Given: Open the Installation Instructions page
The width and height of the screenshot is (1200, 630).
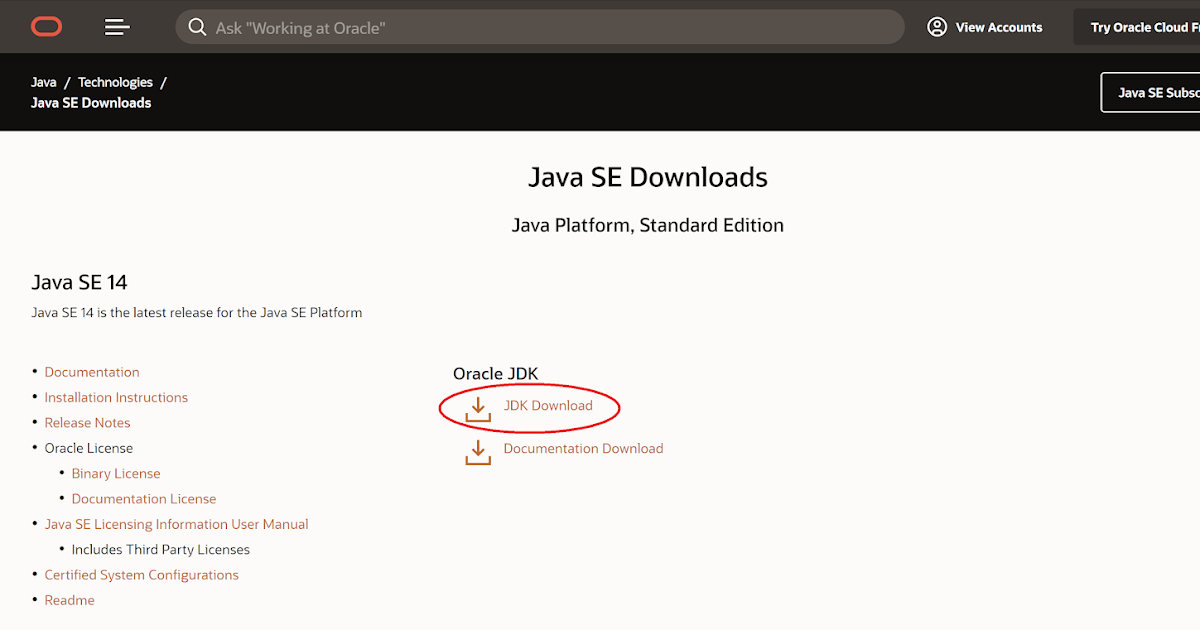Looking at the screenshot, I should tap(116, 397).
